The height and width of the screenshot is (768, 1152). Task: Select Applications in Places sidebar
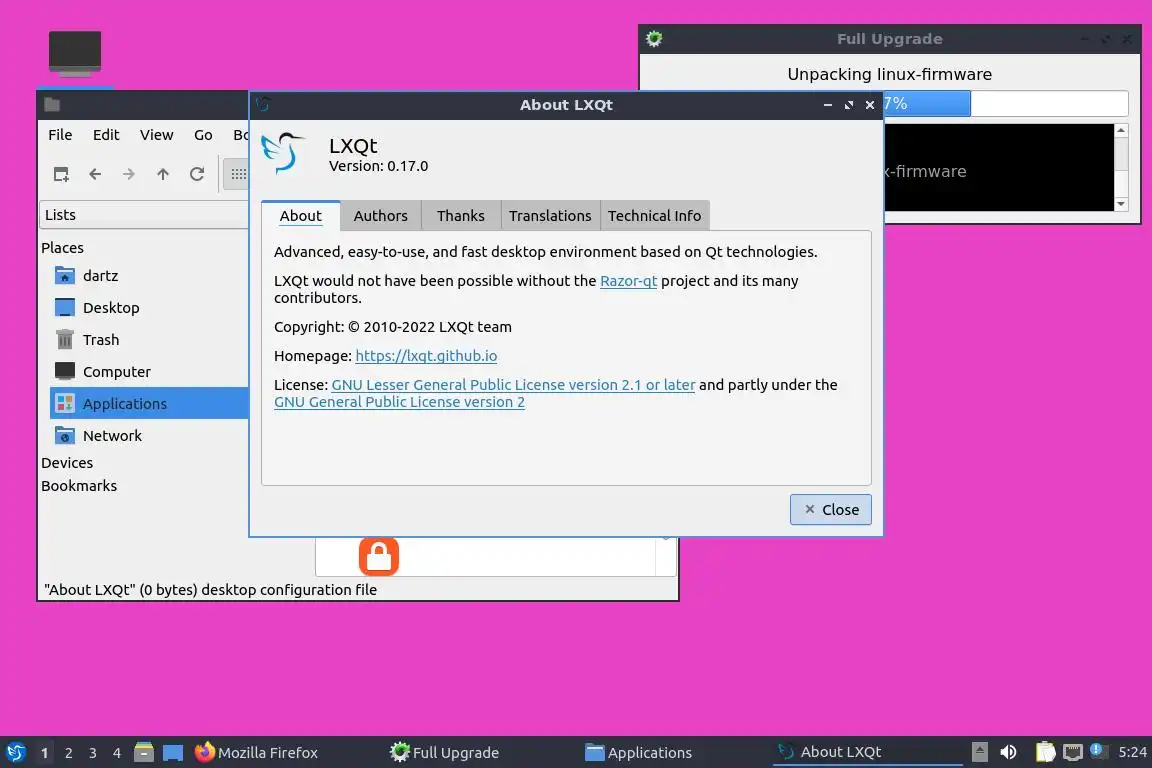pos(149,403)
